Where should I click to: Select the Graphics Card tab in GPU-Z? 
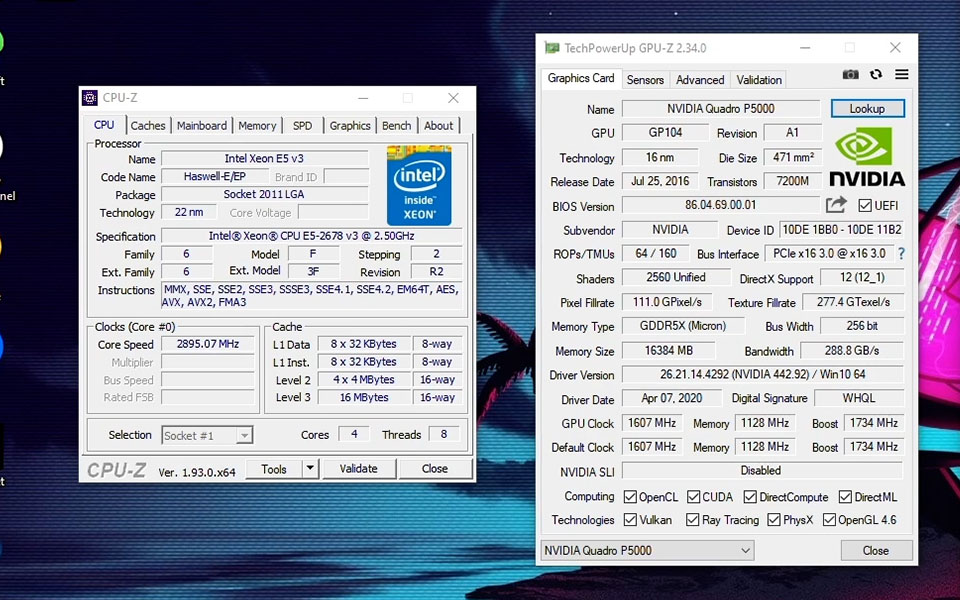[581, 78]
